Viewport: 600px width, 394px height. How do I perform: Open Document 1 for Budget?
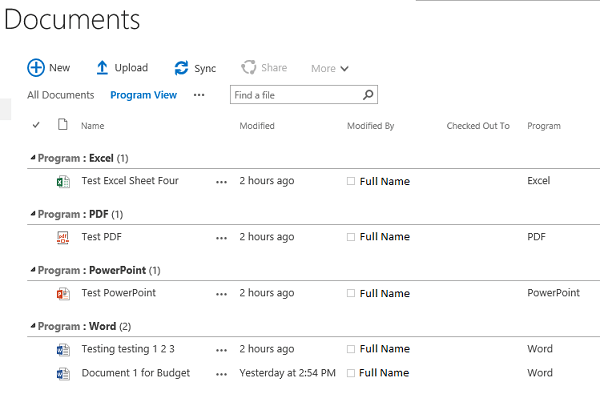(x=136, y=373)
